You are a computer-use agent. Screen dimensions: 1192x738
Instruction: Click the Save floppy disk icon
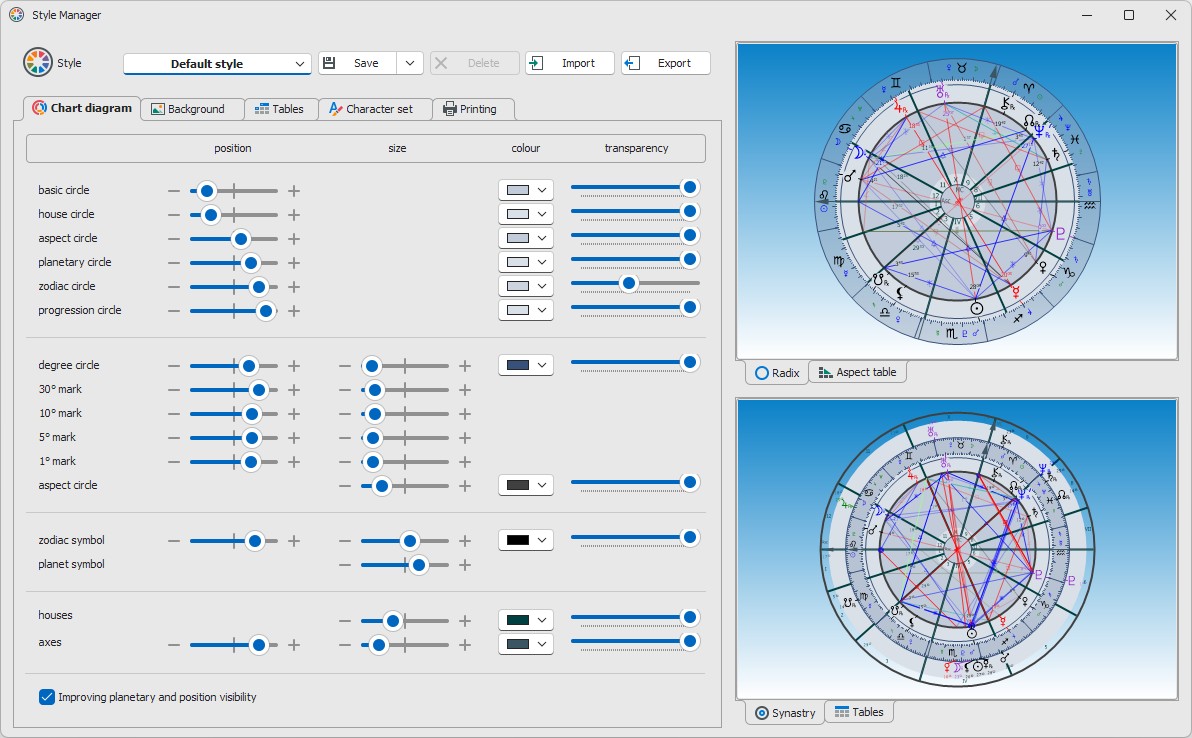[329, 63]
